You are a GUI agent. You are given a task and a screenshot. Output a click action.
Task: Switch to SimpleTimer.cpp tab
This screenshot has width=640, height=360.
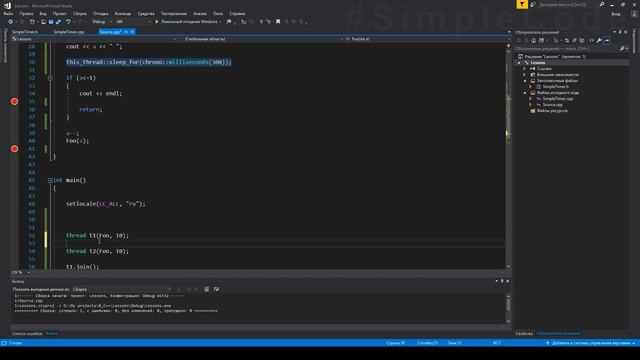(69, 32)
